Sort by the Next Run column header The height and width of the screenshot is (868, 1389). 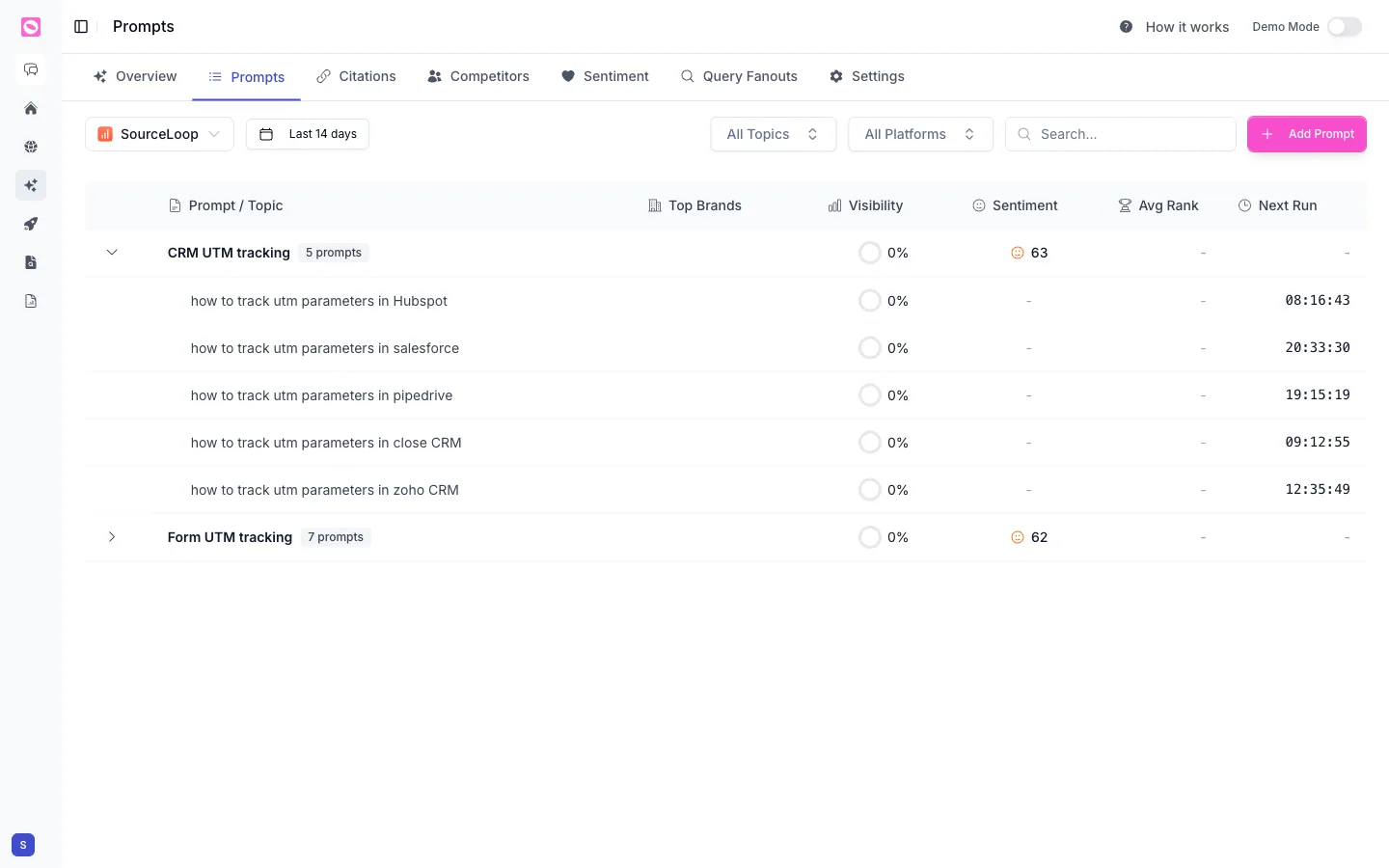1277,205
